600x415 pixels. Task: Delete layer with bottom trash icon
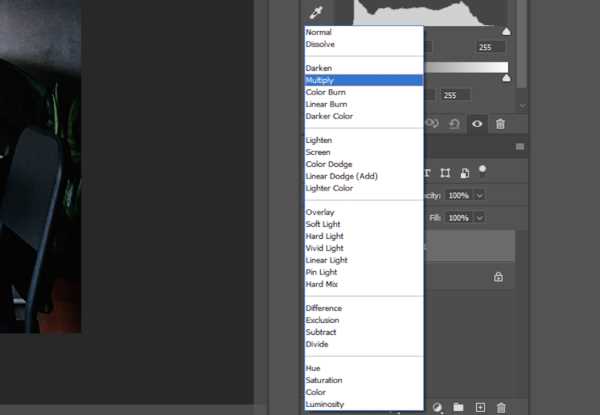pyautogui.click(x=501, y=407)
